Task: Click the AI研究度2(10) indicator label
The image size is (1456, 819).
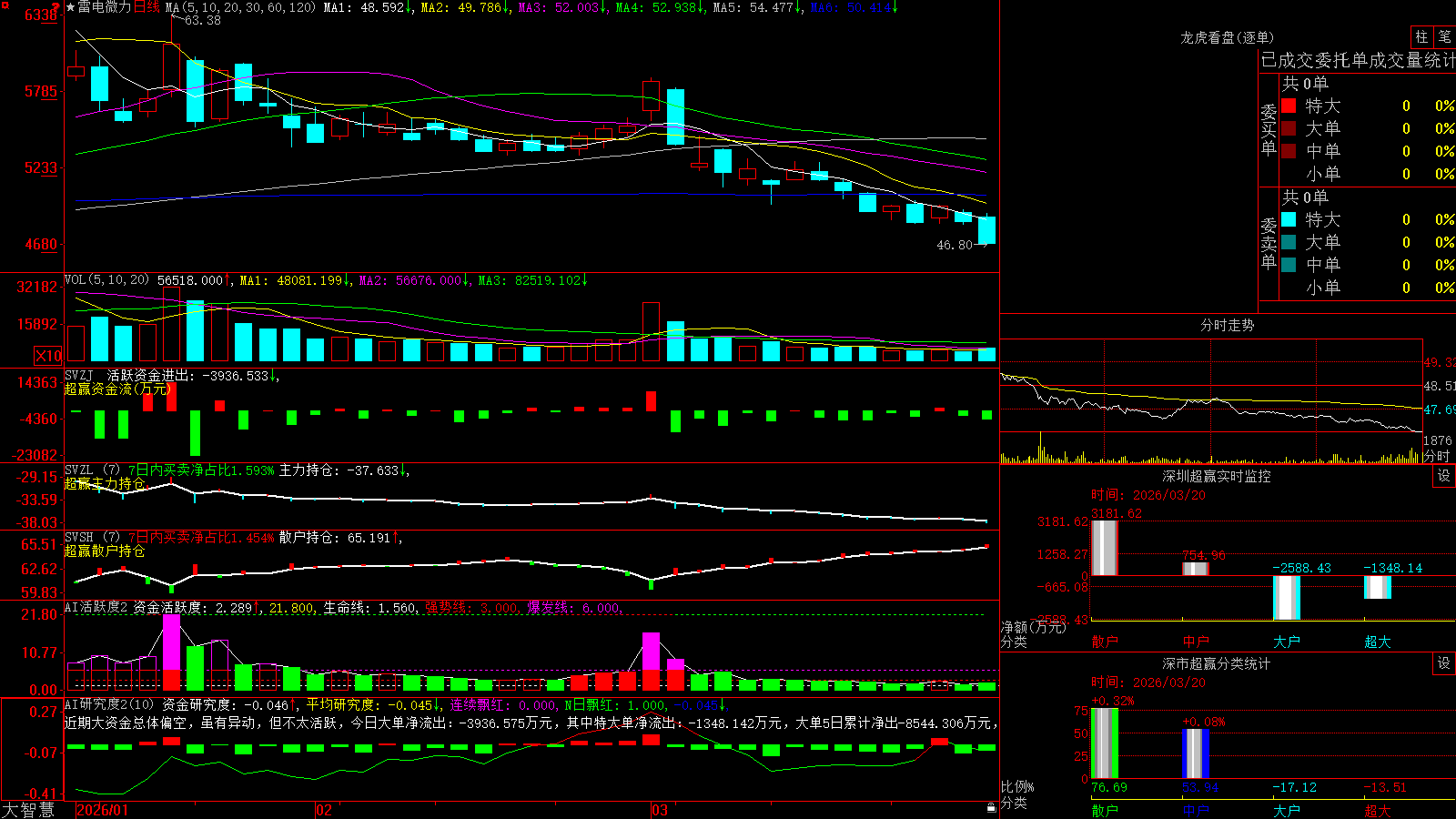Action: coord(109,704)
